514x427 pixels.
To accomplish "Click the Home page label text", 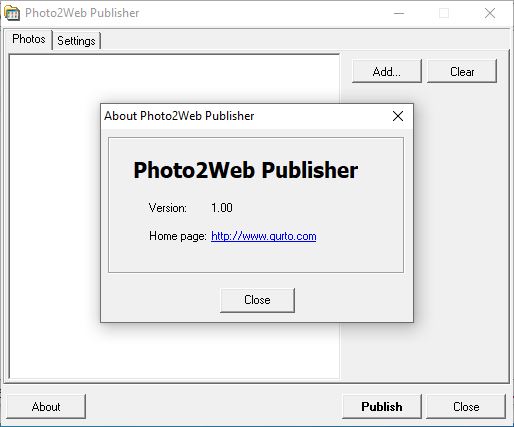I will coord(178,236).
